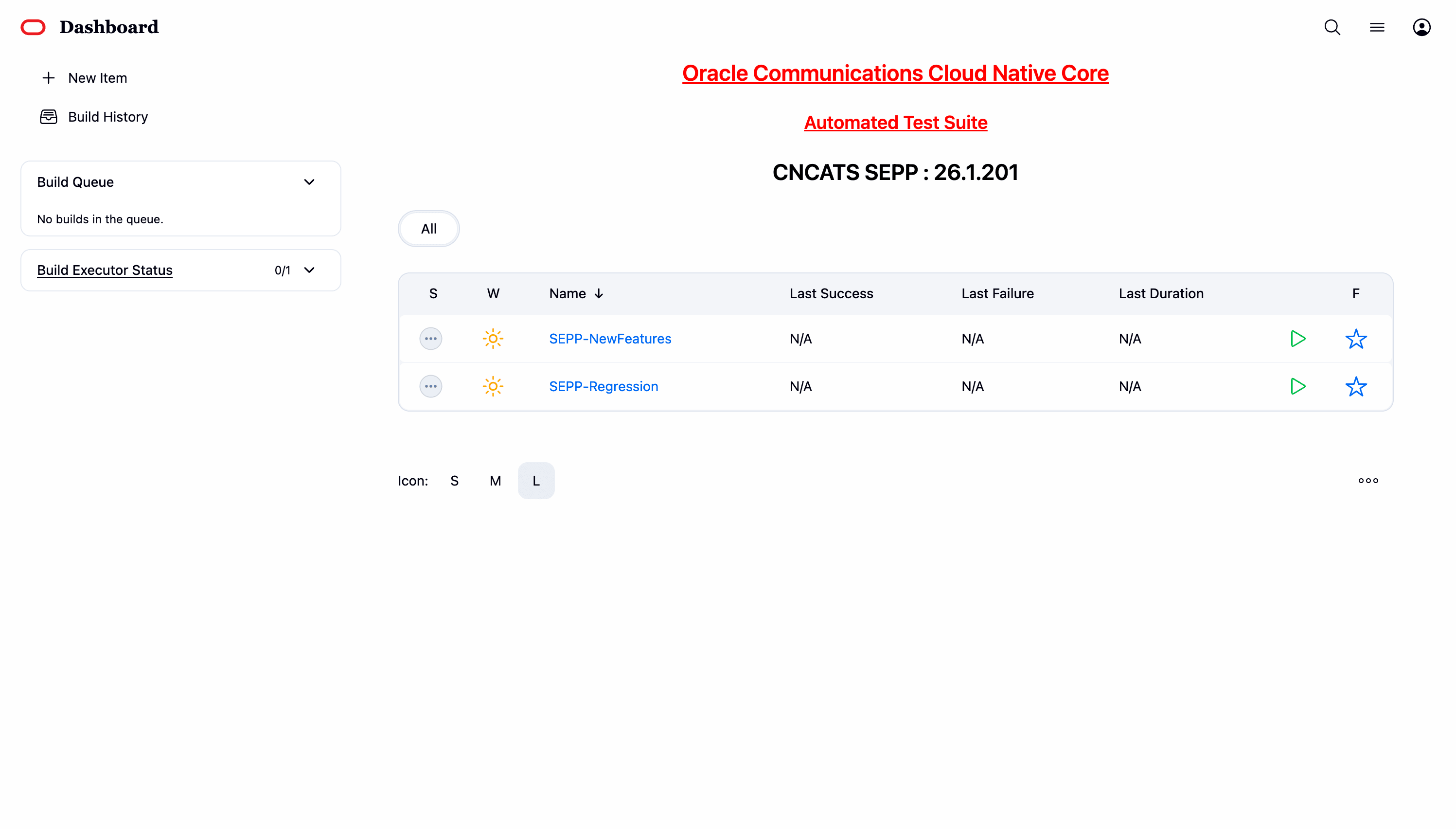The height and width of the screenshot is (829, 1456).
Task: Click the Oracle logo icon
Action: [x=33, y=27]
